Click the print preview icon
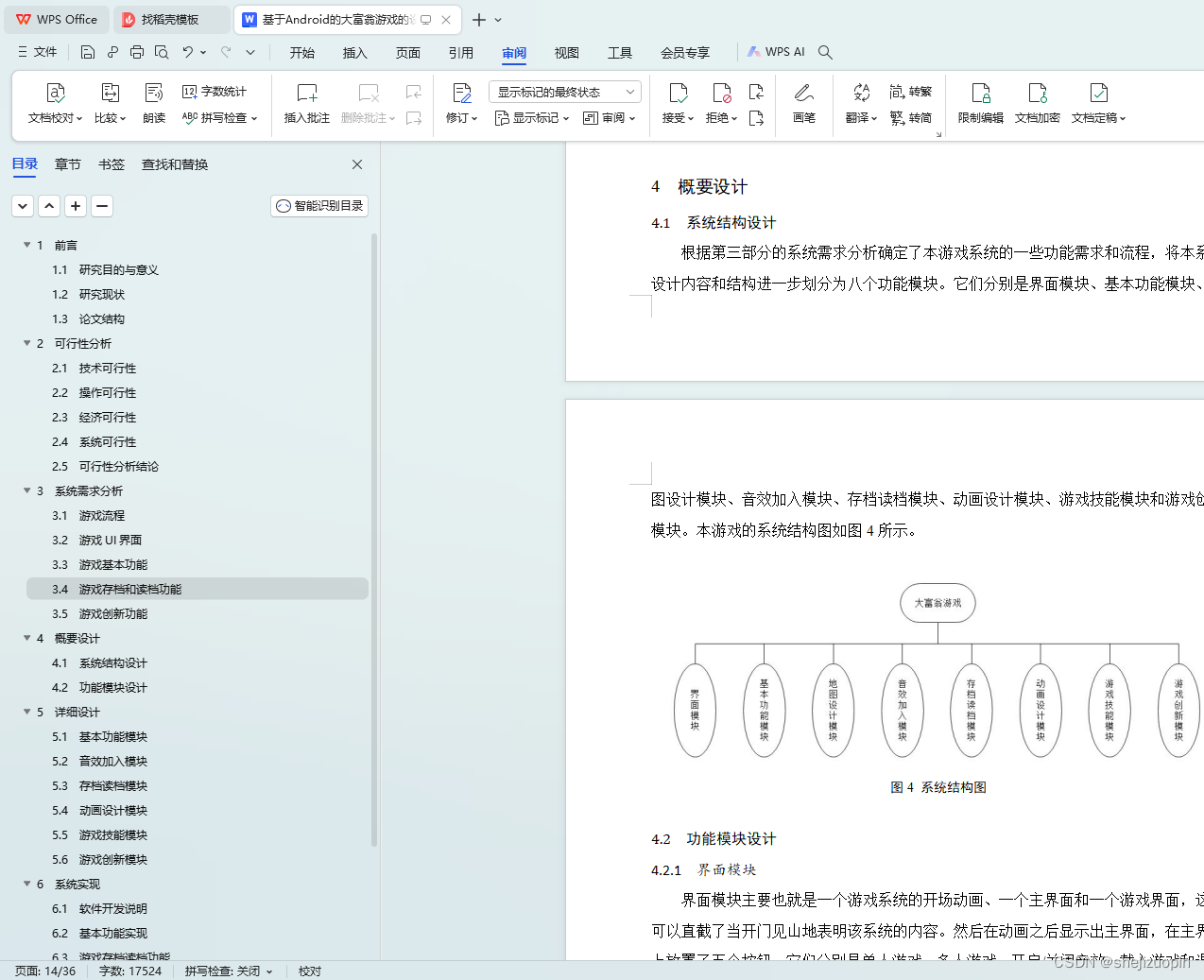1204x980 pixels. [x=162, y=52]
